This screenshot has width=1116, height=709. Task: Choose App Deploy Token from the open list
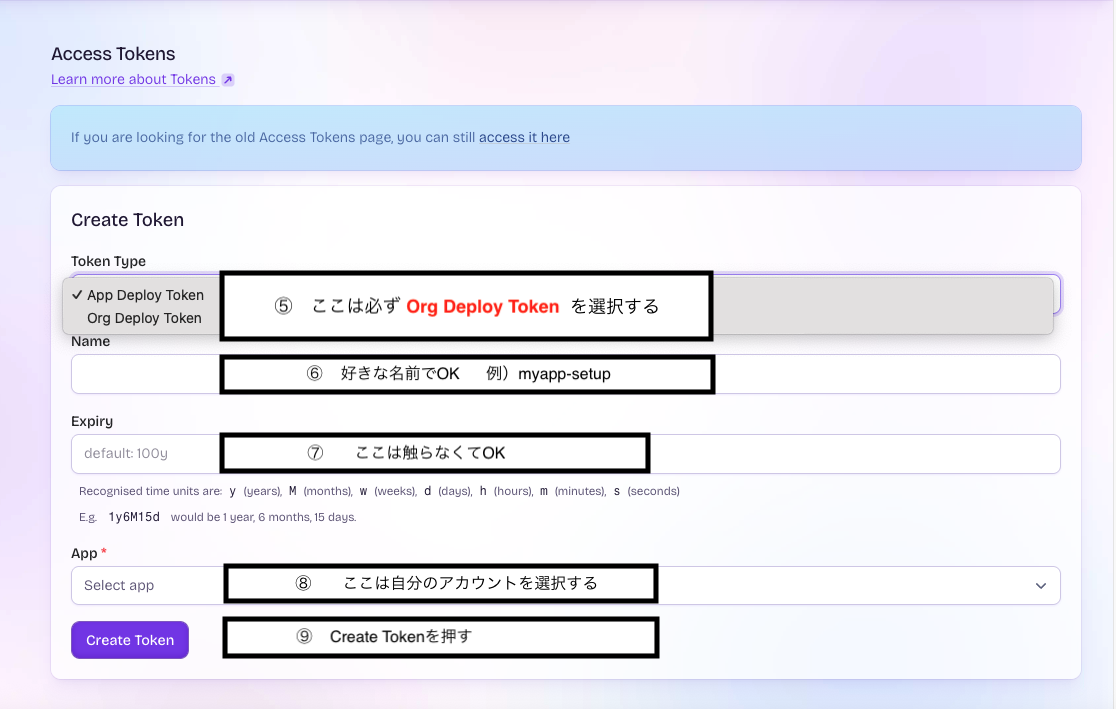tap(145, 295)
